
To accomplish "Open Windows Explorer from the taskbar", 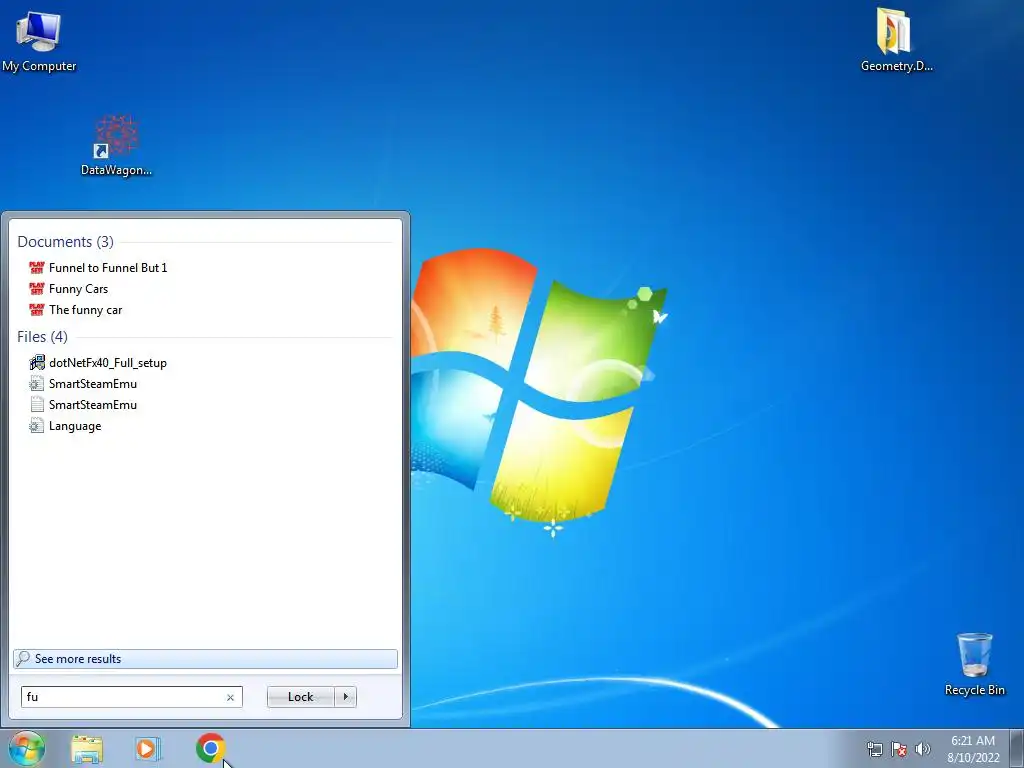I will coord(87,749).
